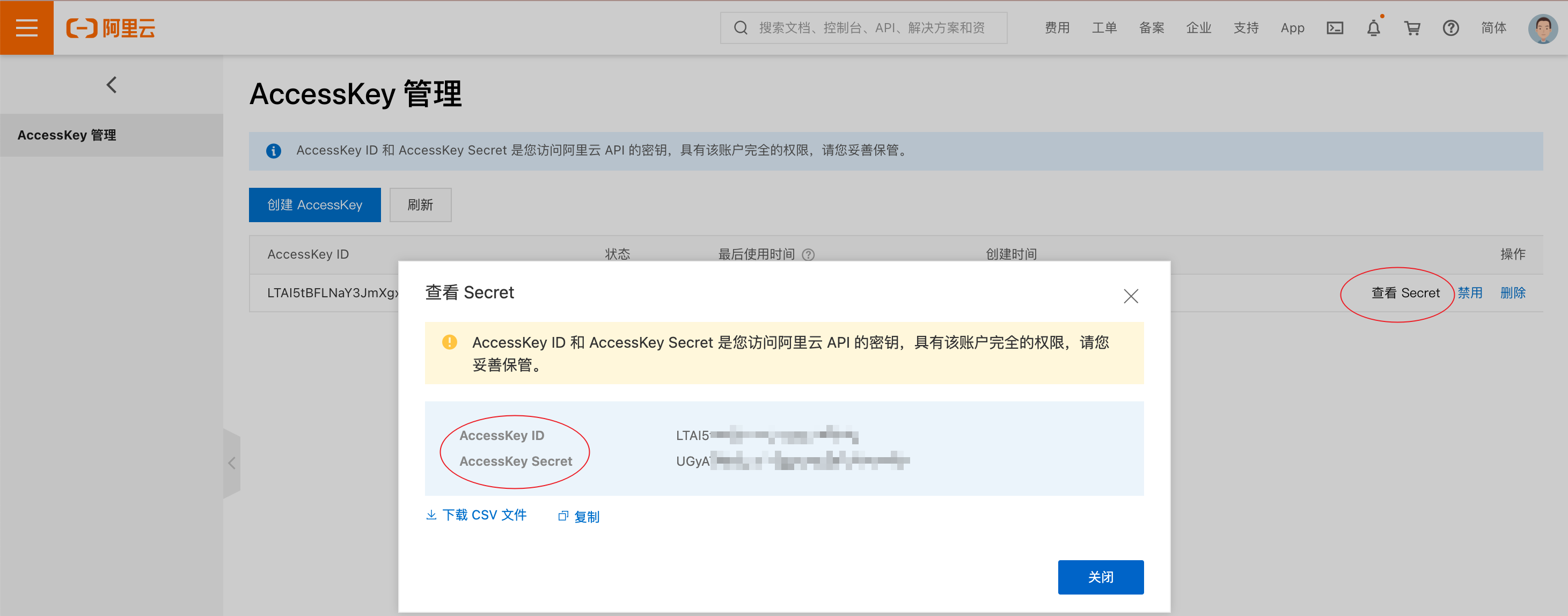Click the LTAI5tBFLNaY3JmXg table cell
This screenshot has height=616, width=1568.
(332, 293)
